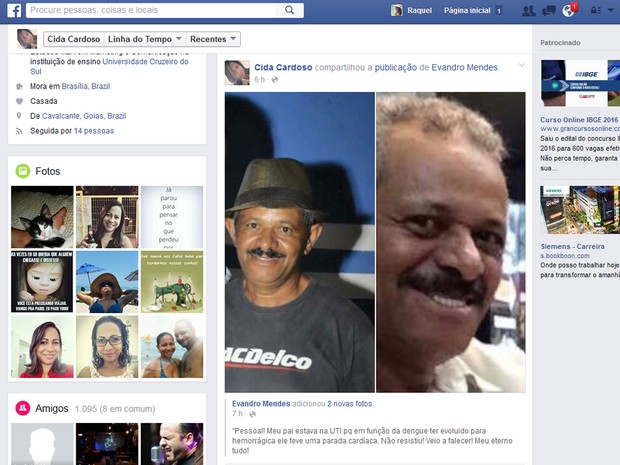Open Raquel's profile from top bar
The width and height of the screenshot is (620, 465).
412,10
